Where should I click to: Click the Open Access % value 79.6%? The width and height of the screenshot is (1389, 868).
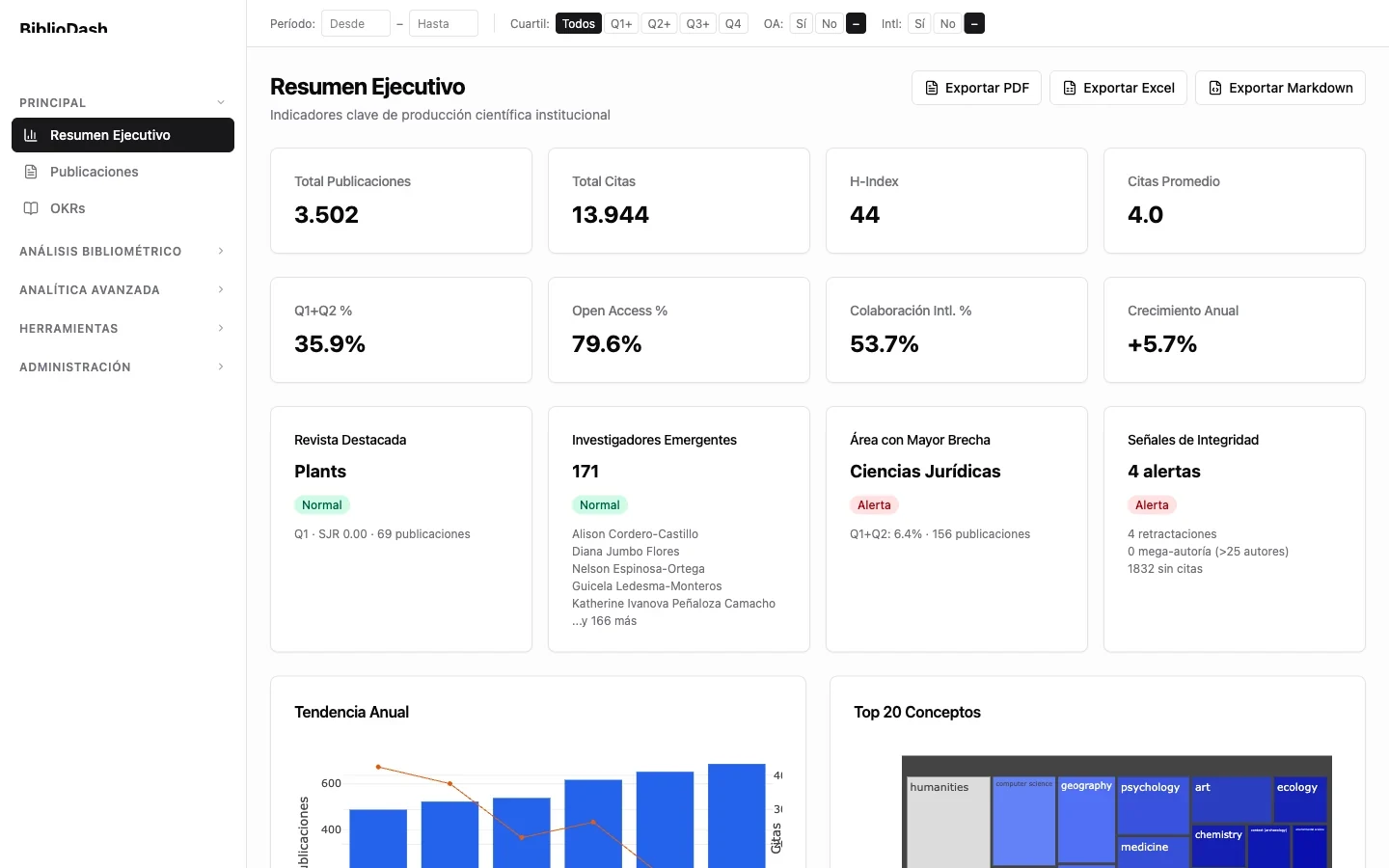pyautogui.click(x=607, y=343)
